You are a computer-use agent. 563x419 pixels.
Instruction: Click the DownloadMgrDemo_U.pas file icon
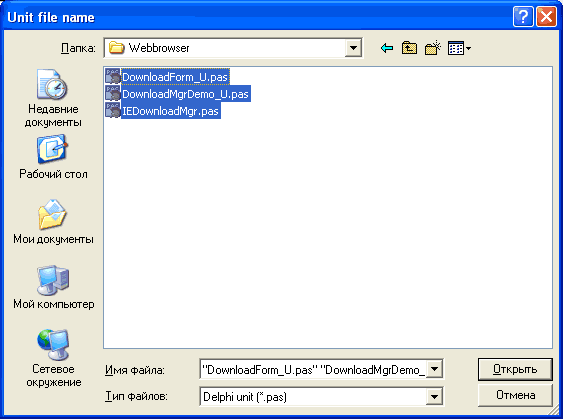click(x=113, y=94)
